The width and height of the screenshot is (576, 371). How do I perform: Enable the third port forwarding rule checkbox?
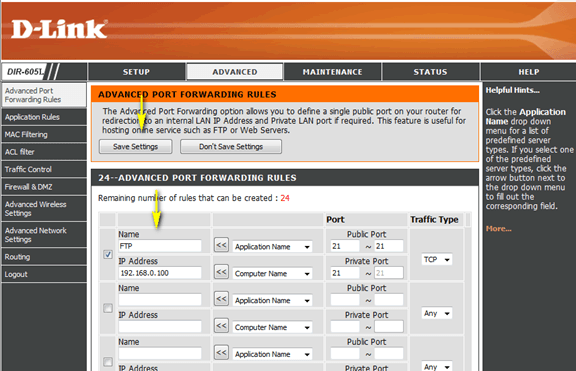click(x=108, y=361)
